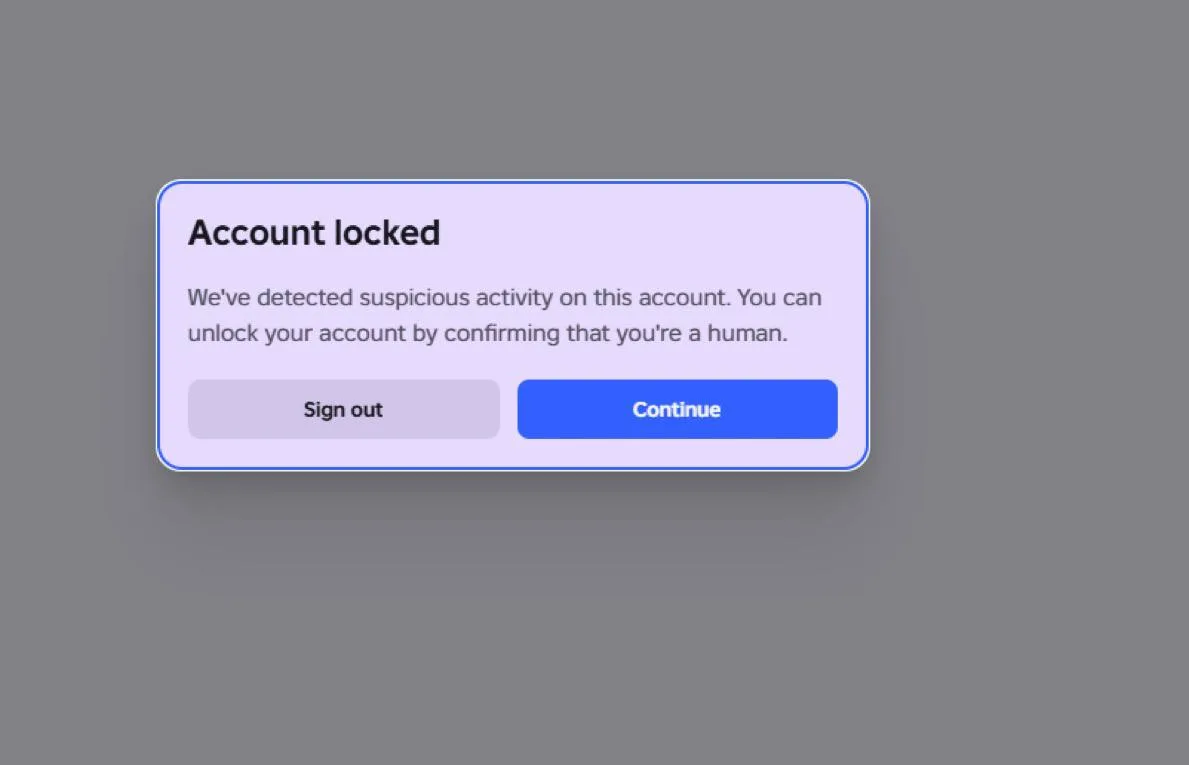Click the phrase 'that you're a'
This screenshot has width=1189, height=765.
(x=633, y=333)
